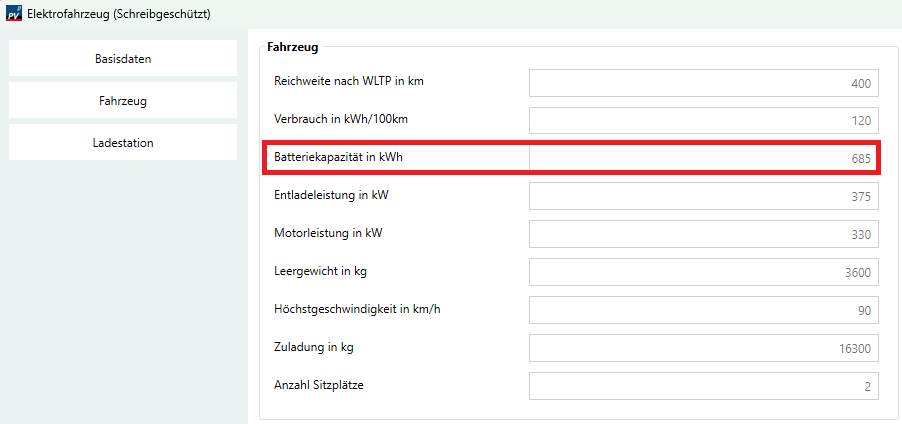Click the 'Zuladung in kg' label text

[x=314, y=347]
